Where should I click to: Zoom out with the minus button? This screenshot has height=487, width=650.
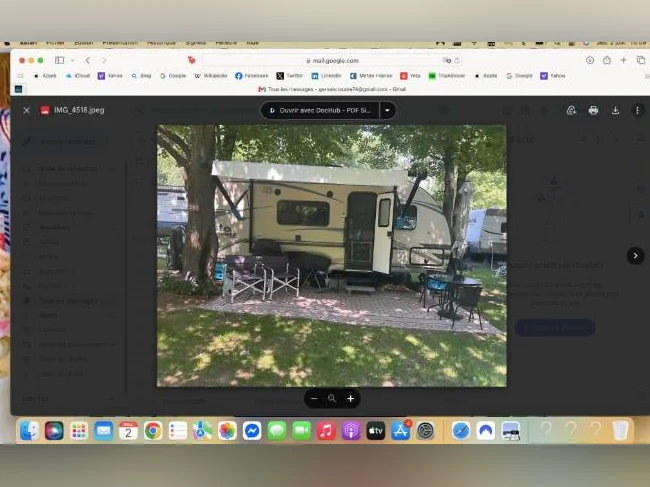point(314,398)
